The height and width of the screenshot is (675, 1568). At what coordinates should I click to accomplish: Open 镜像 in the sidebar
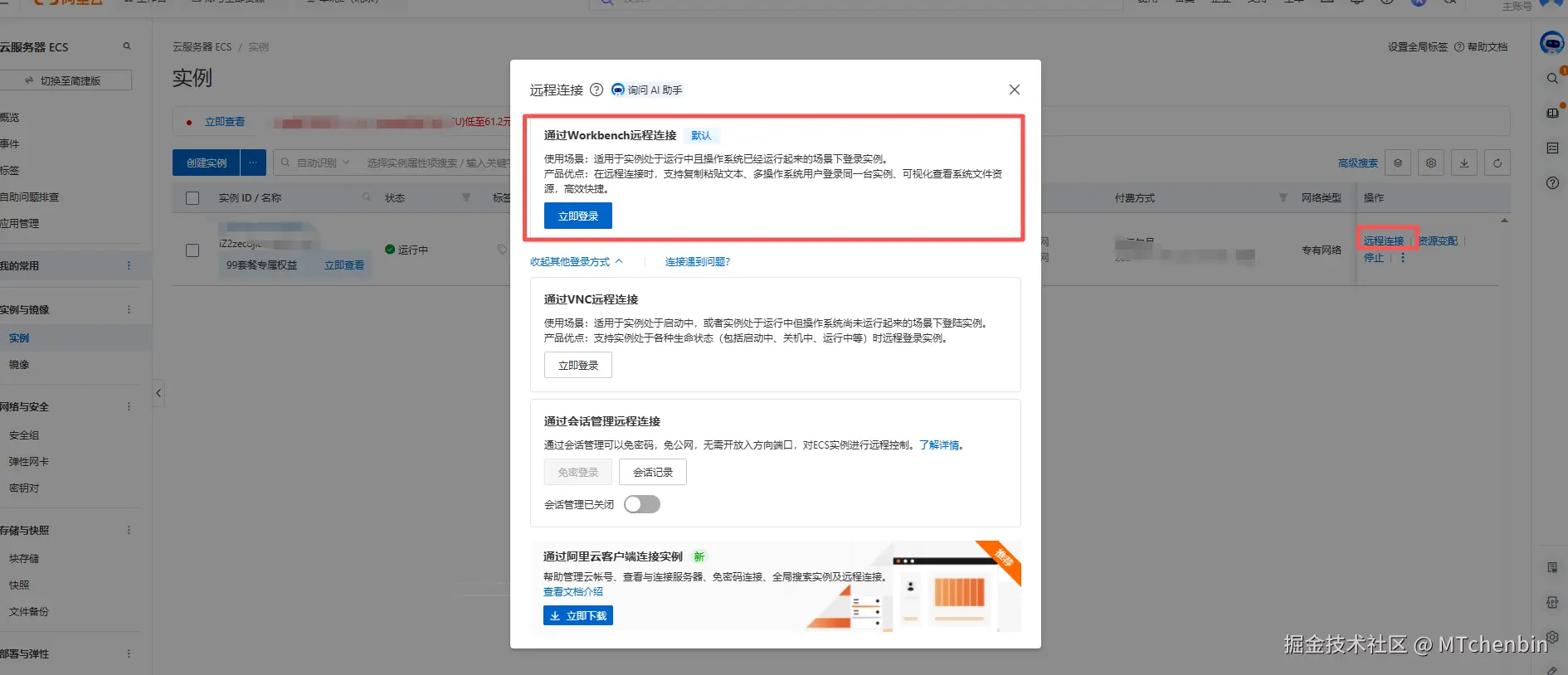click(x=19, y=364)
